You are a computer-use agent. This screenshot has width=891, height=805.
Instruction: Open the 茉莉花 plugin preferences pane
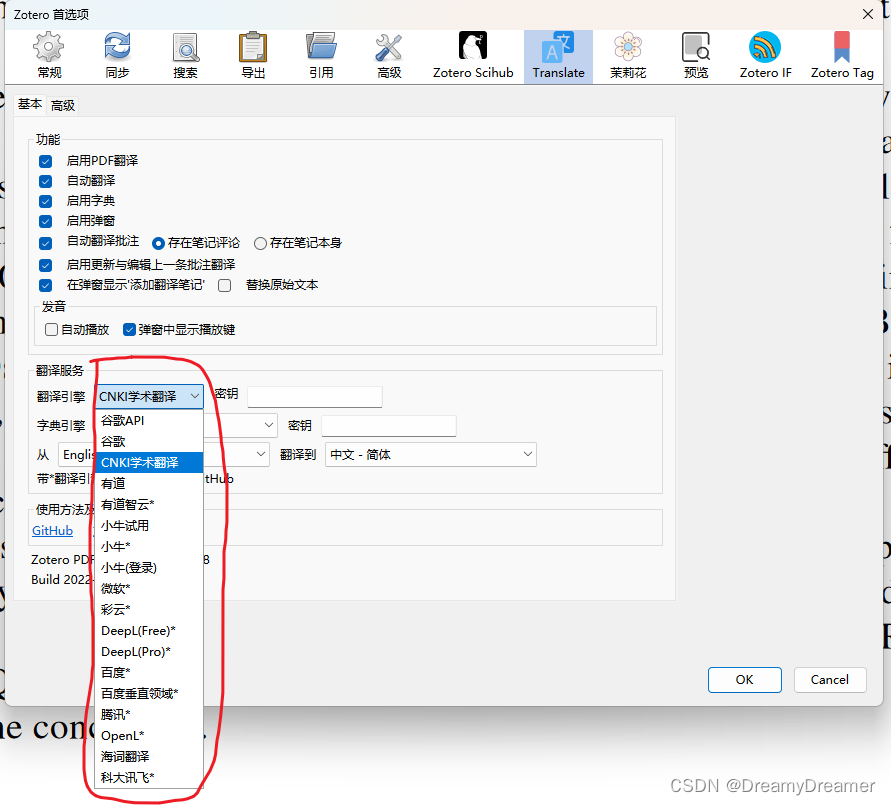[628, 56]
